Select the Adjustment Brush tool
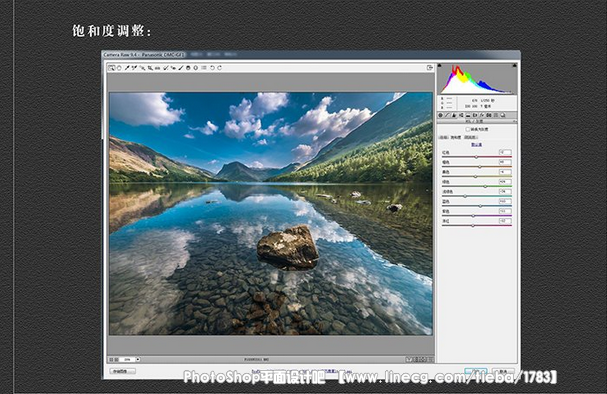The image size is (607, 394). point(181,68)
